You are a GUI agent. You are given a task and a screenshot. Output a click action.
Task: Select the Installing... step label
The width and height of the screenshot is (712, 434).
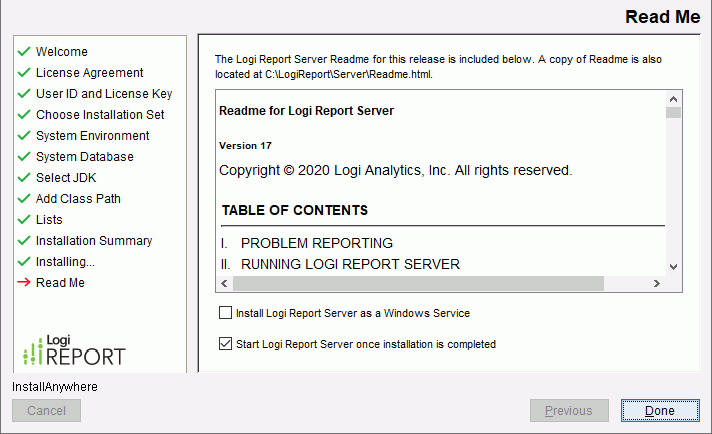(65, 261)
